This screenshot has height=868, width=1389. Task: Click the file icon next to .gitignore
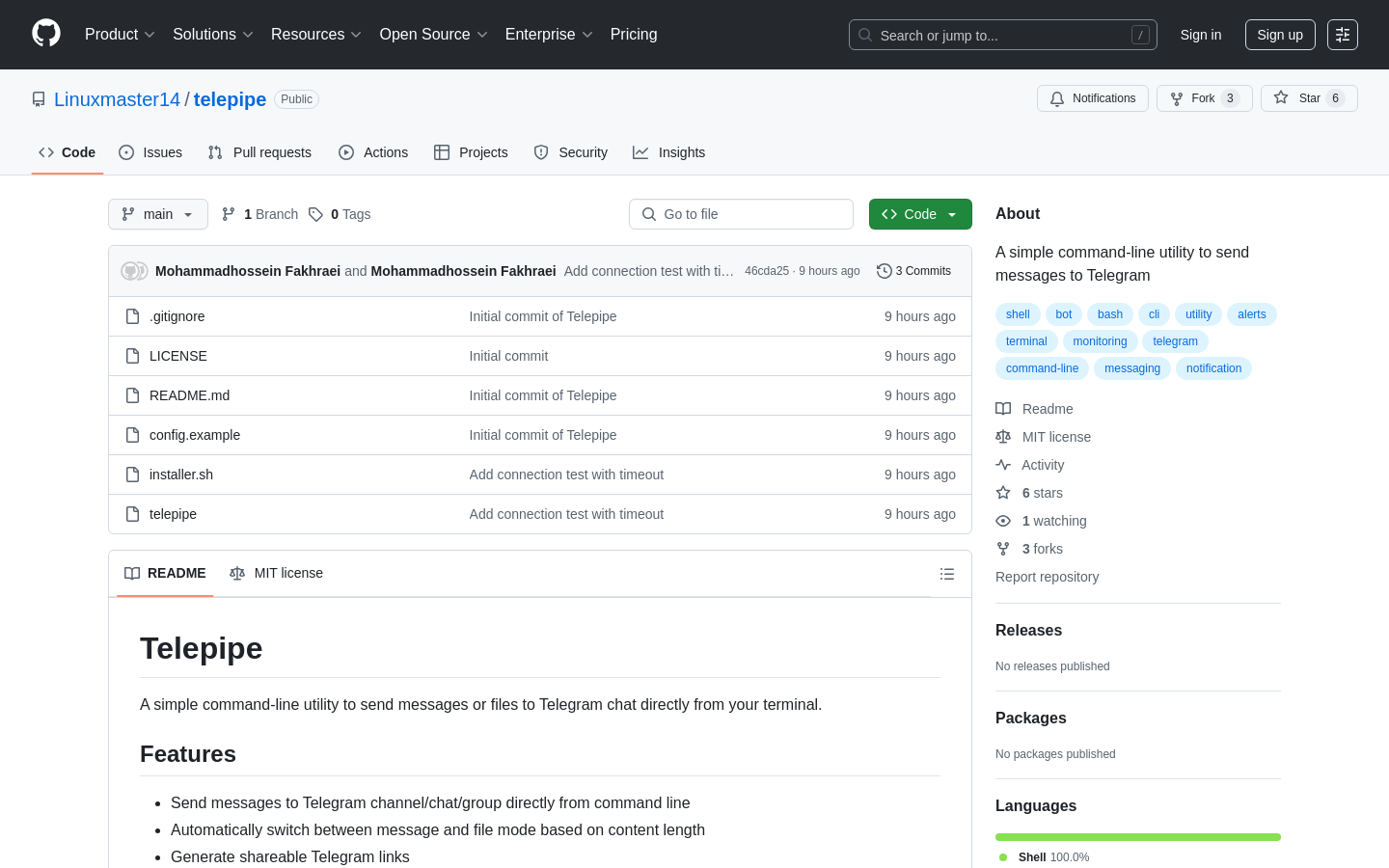click(133, 316)
